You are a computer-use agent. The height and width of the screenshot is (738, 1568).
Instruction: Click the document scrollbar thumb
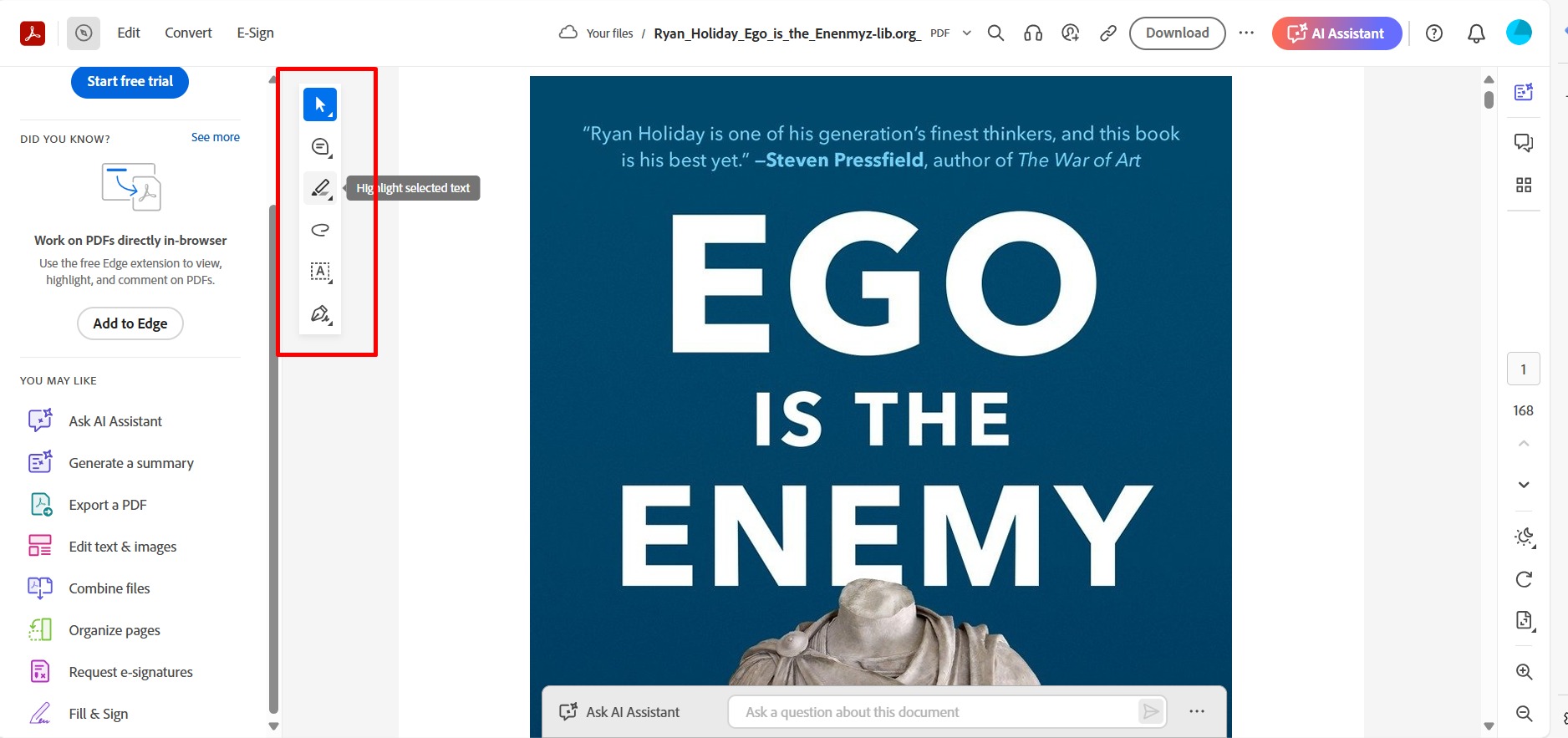pyautogui.click(x=1489, y=99)
